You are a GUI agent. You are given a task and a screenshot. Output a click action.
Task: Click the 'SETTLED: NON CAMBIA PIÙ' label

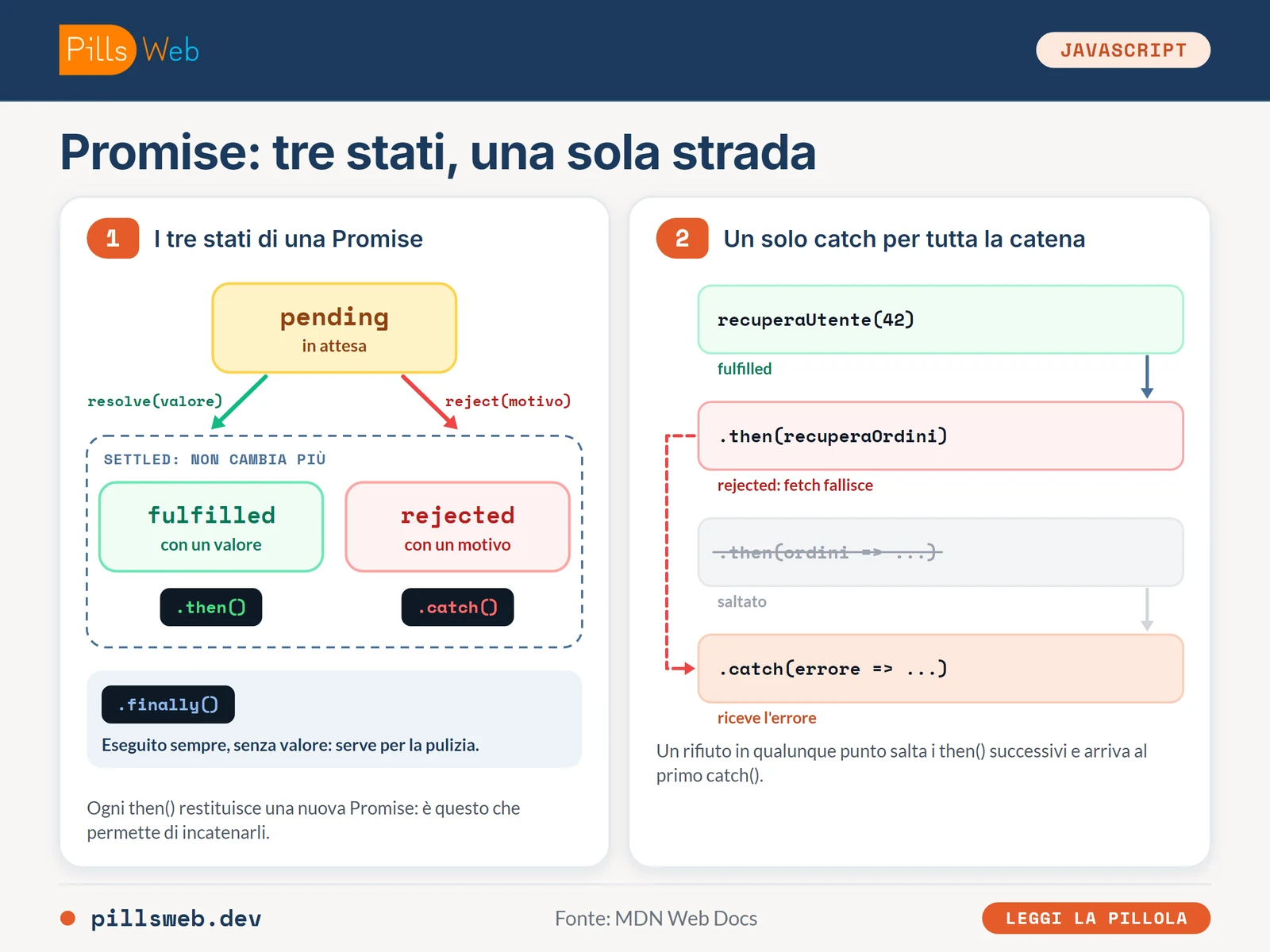(x=214, y=459)
